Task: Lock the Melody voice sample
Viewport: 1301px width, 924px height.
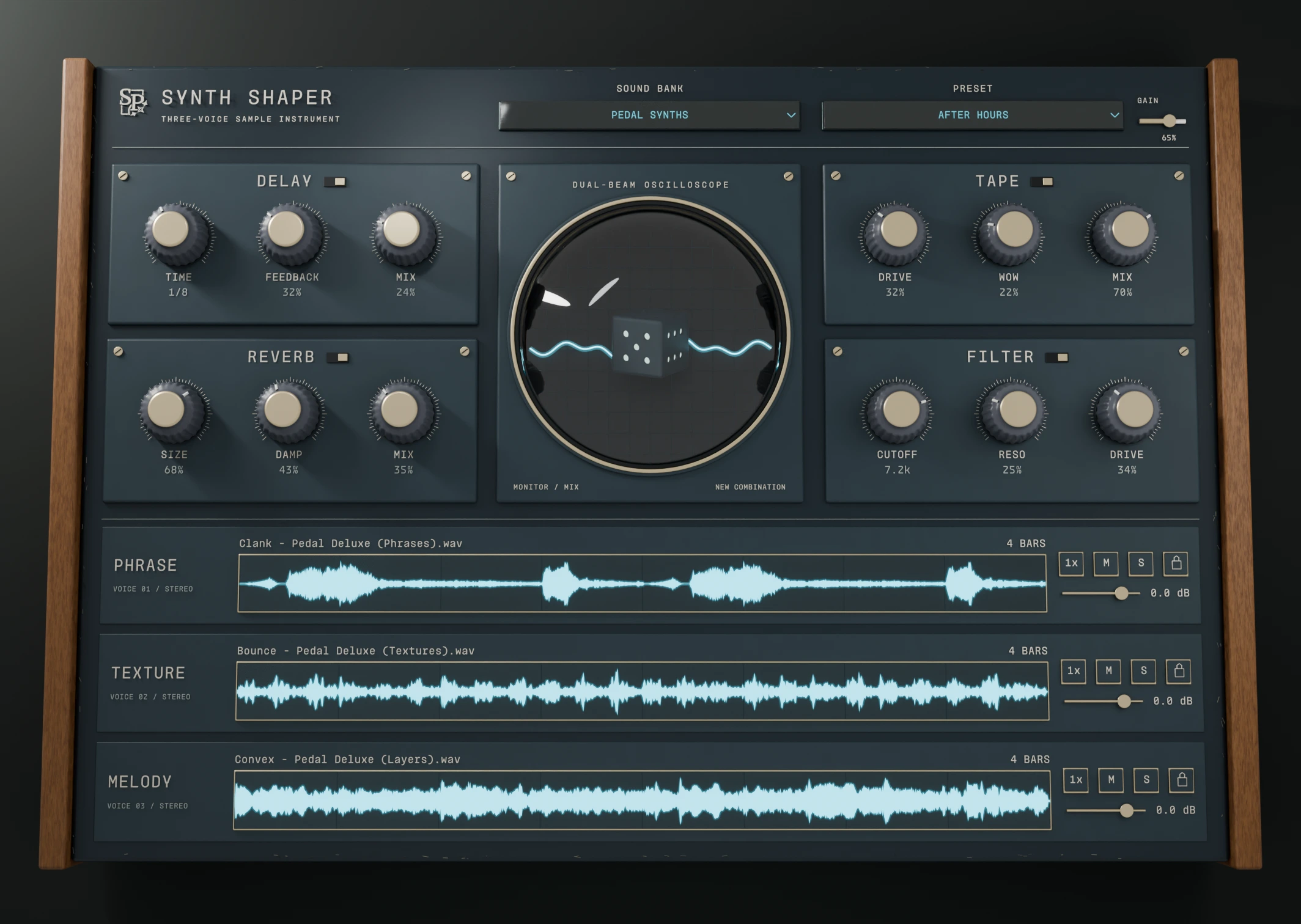Action: click(1182, 780)
